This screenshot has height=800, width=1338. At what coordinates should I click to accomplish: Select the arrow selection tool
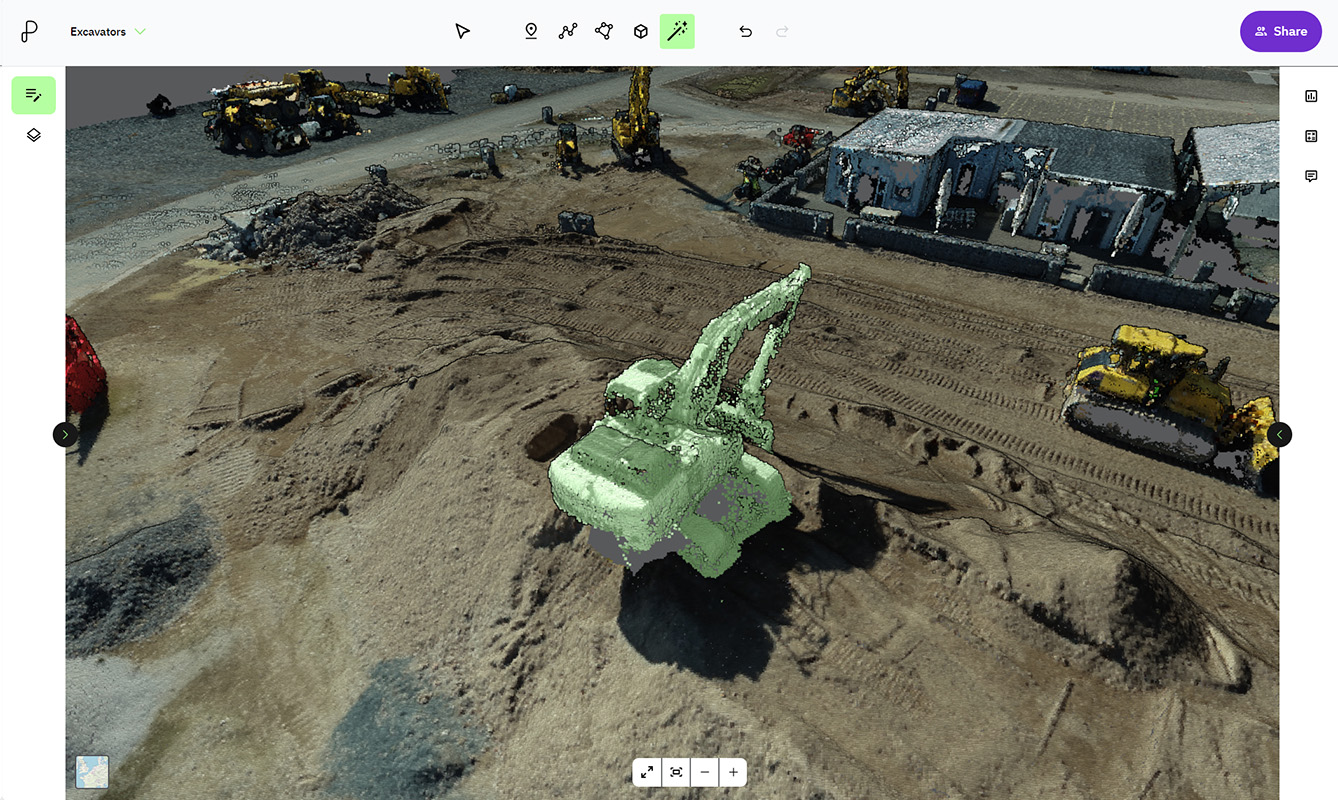coord(462,31)
